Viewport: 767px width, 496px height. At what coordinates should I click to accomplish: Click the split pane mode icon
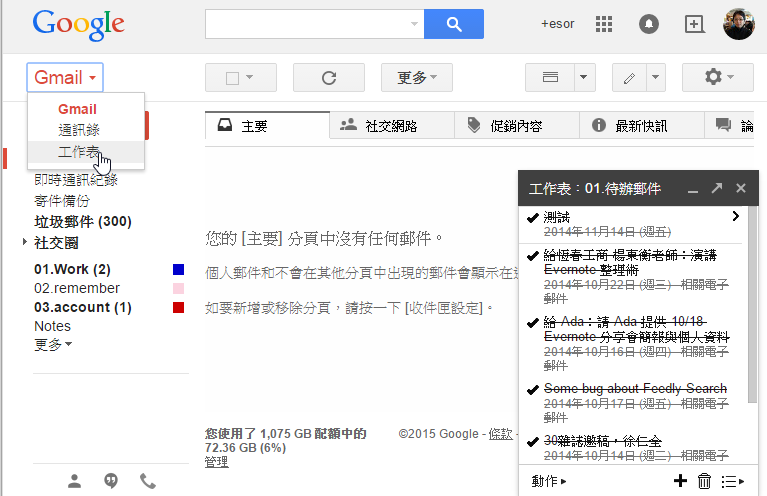pyautogui.click(x=550, y=77)
